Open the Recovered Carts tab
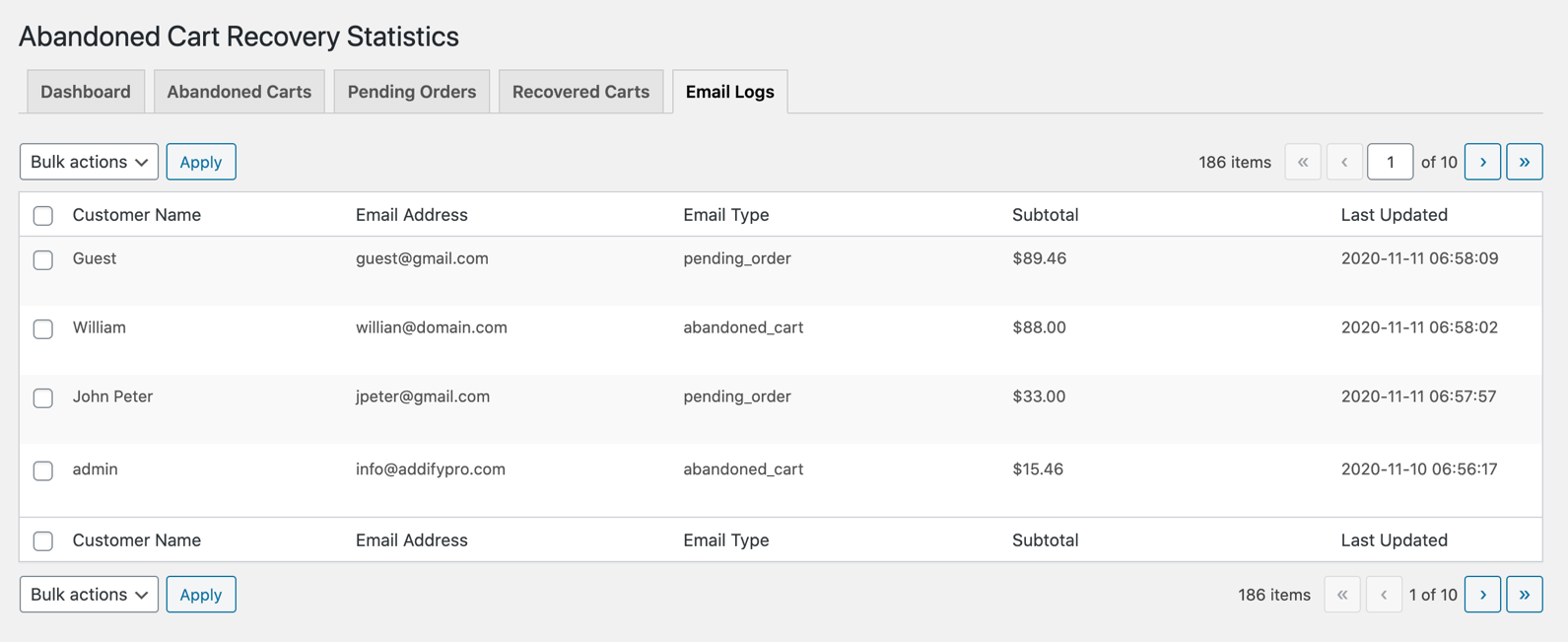The height and width of the screenshot is (642, 1568). tap(580, 92)
